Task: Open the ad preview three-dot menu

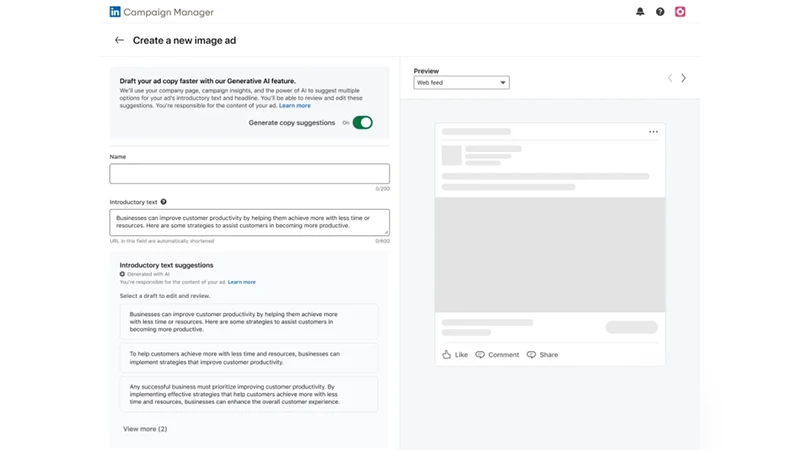Action: 653,132
